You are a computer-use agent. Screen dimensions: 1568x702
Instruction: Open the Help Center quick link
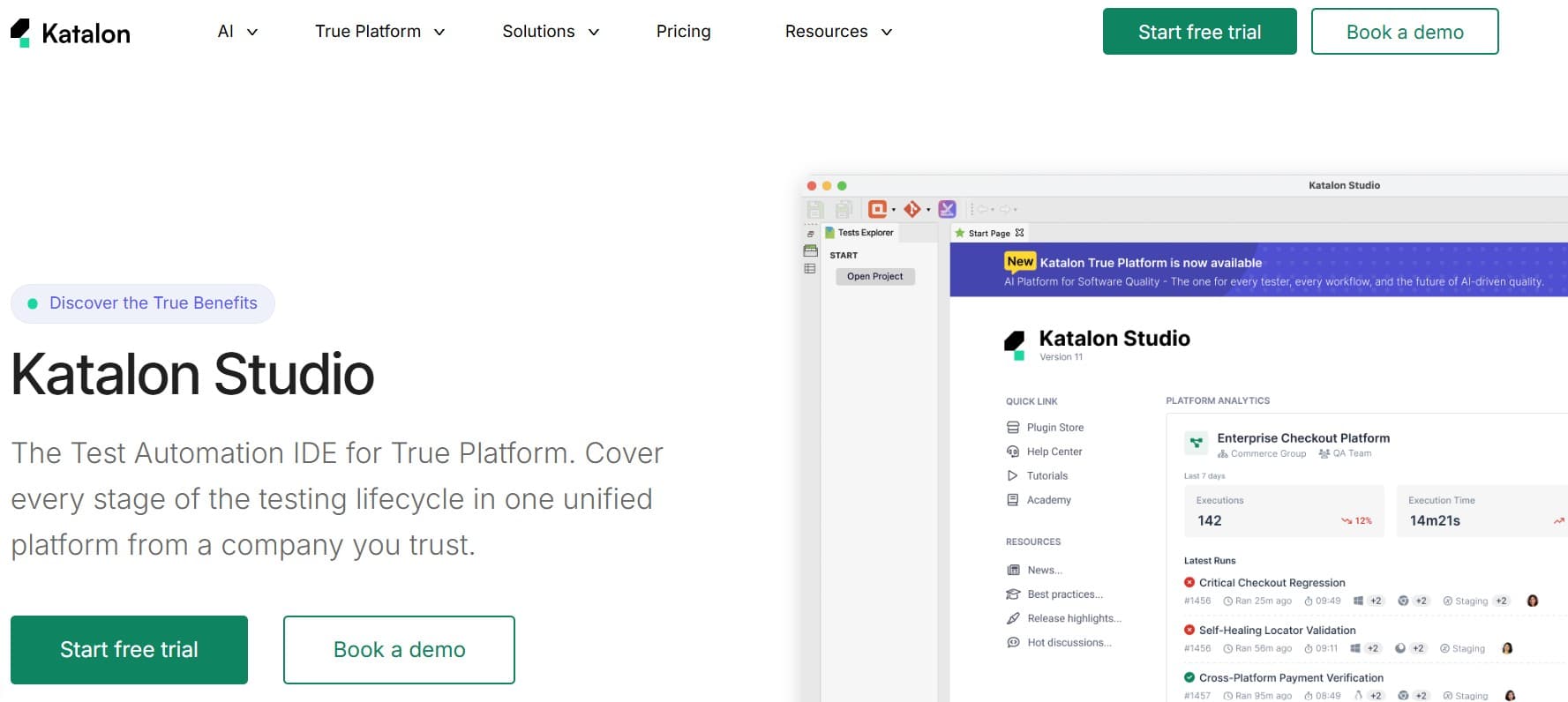click(x=1054, y=452)
